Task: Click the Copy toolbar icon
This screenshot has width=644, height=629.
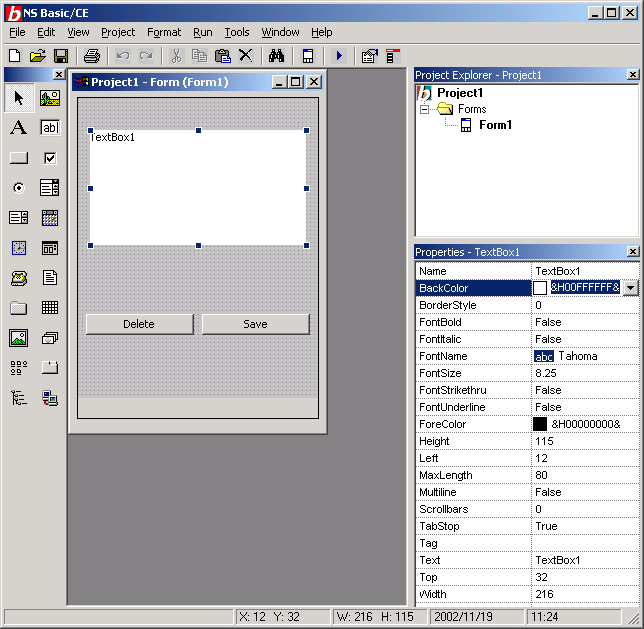Action: click(x=200, y=55)
